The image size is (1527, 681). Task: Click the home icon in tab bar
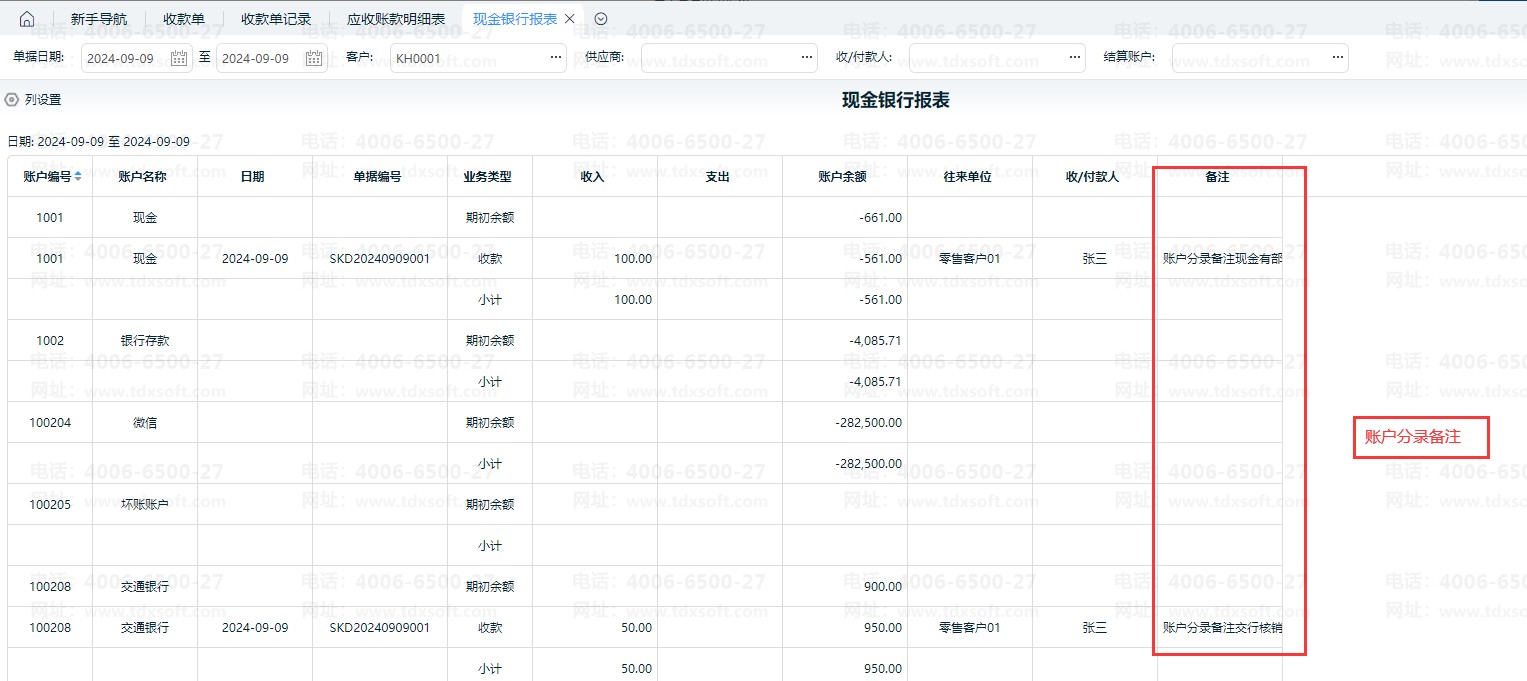point(27,19)
